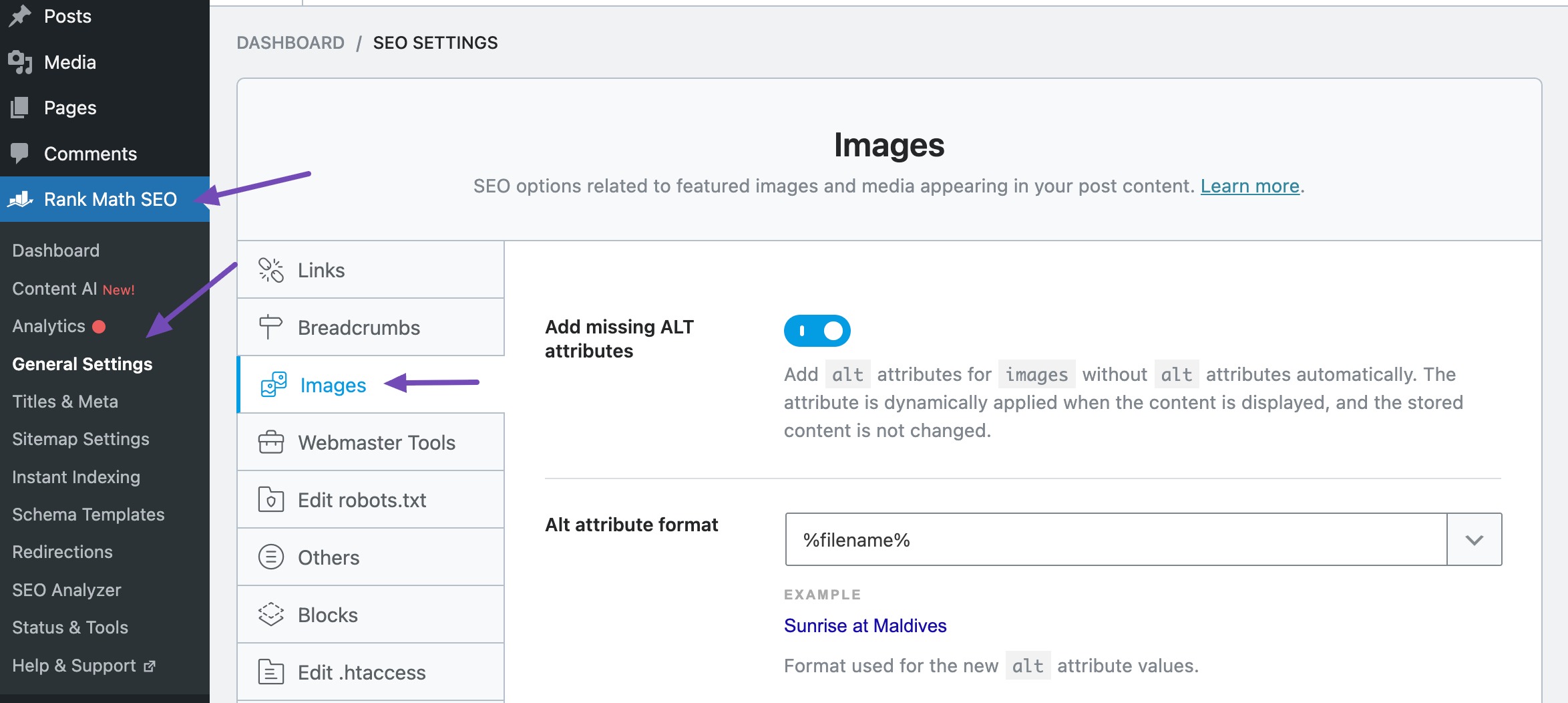Open Webmaster Tools via its briefcase icon

click(x=271, y=442)
